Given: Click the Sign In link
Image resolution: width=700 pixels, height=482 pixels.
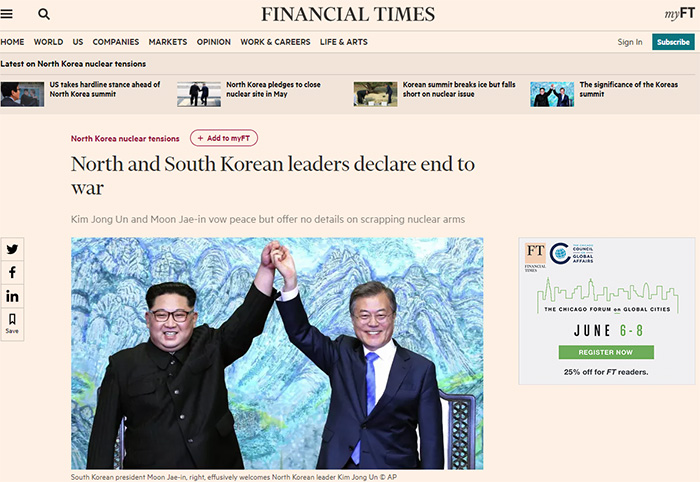Looking at the screenshot, I should coord(629,42).
